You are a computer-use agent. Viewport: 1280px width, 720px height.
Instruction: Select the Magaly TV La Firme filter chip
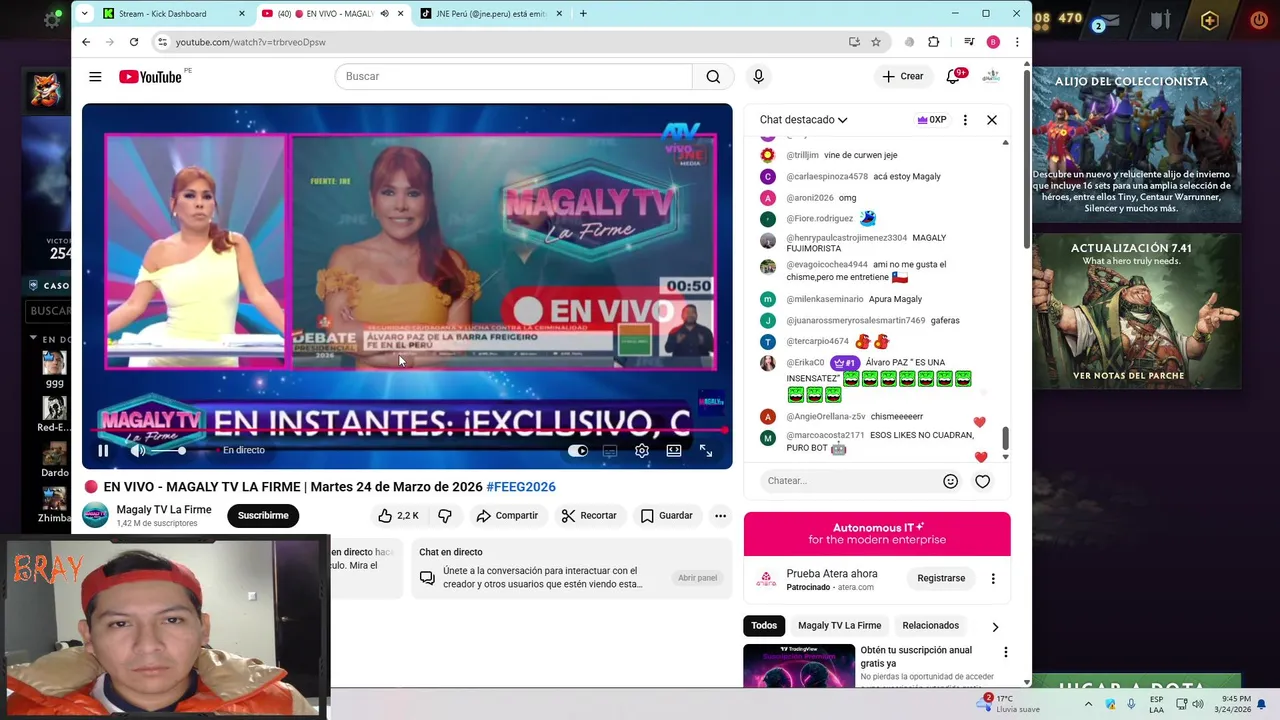839,626
